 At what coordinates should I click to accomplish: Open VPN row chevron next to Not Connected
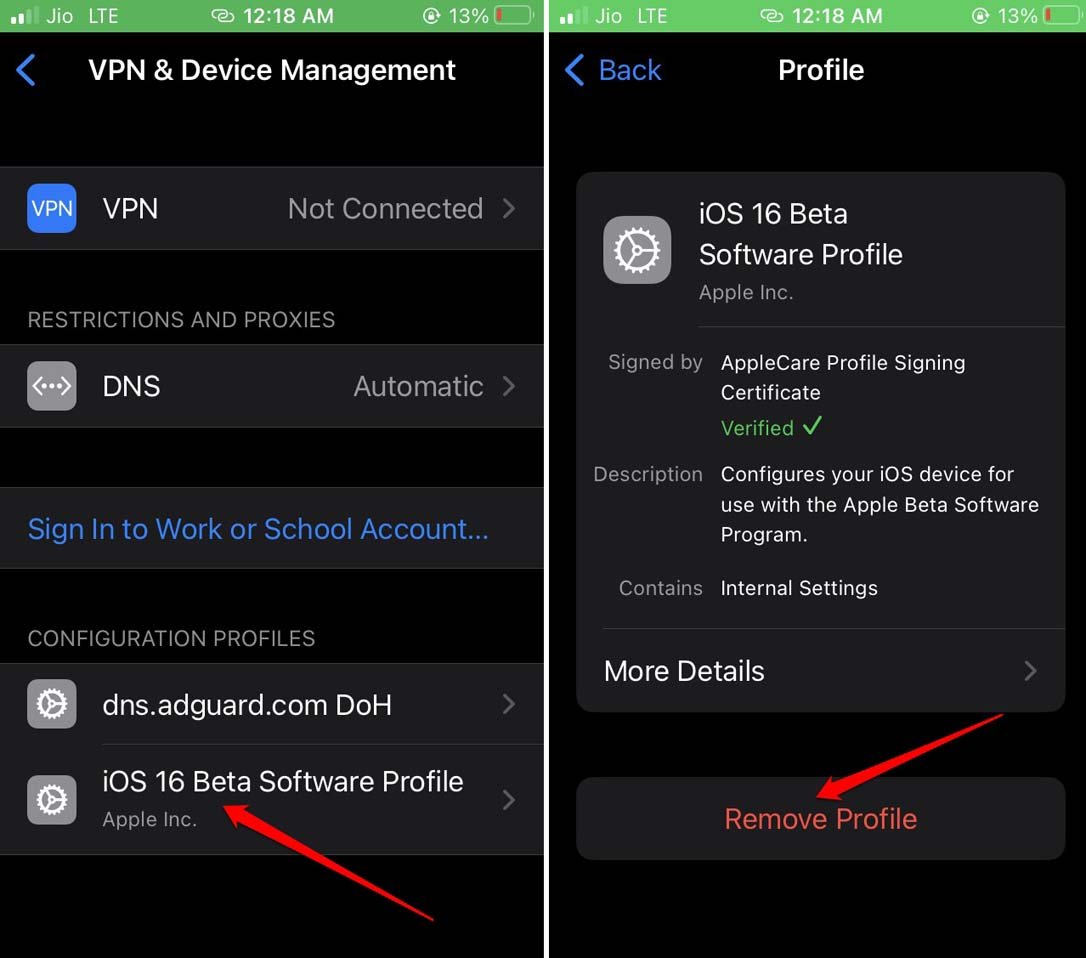pyautogui.click(x=509, y=208)
